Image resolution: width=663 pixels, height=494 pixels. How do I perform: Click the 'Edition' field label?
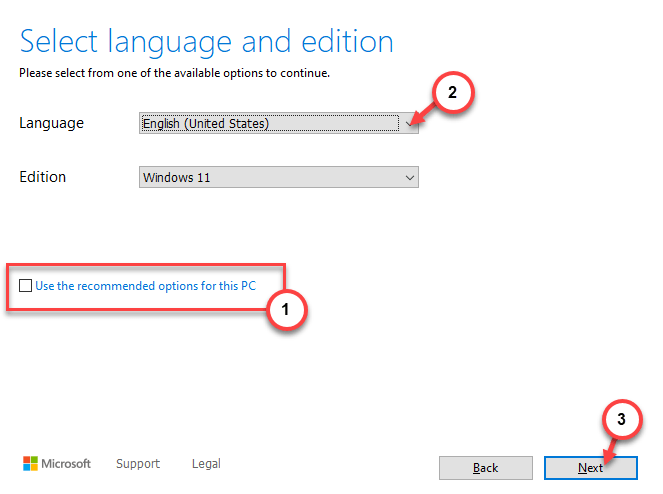click(x=42, y=177)
